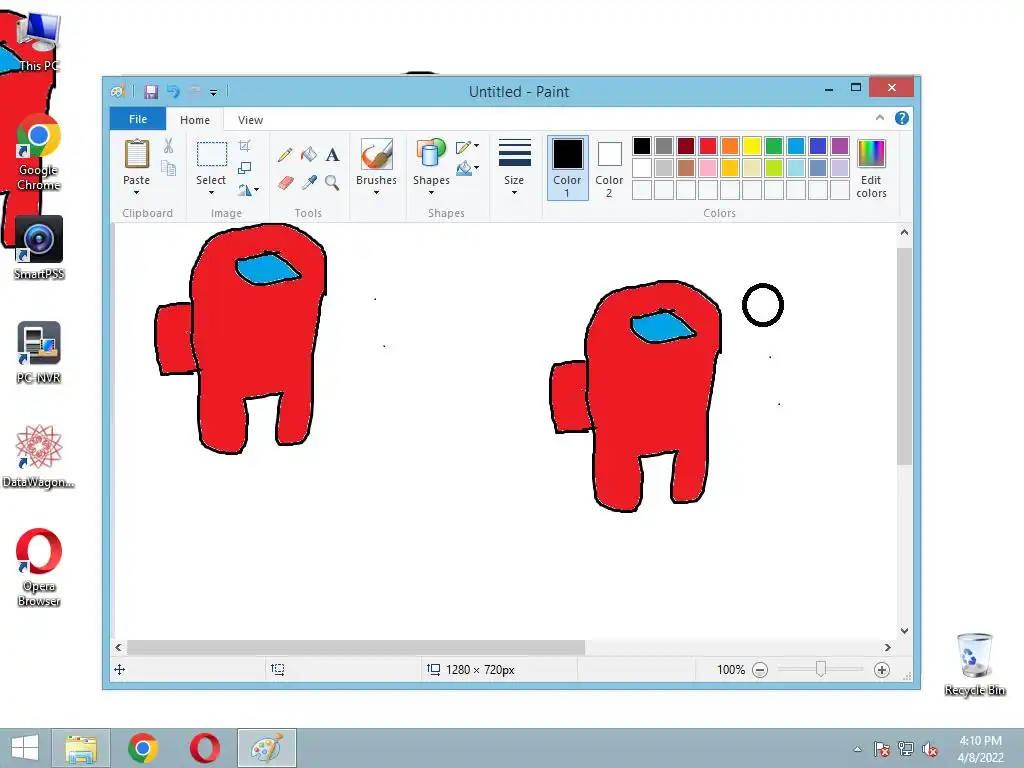This screenshot has height=768, width=1024.
Task: Select the Text tool
Action: pyautogui.click(x=332, y=155)
